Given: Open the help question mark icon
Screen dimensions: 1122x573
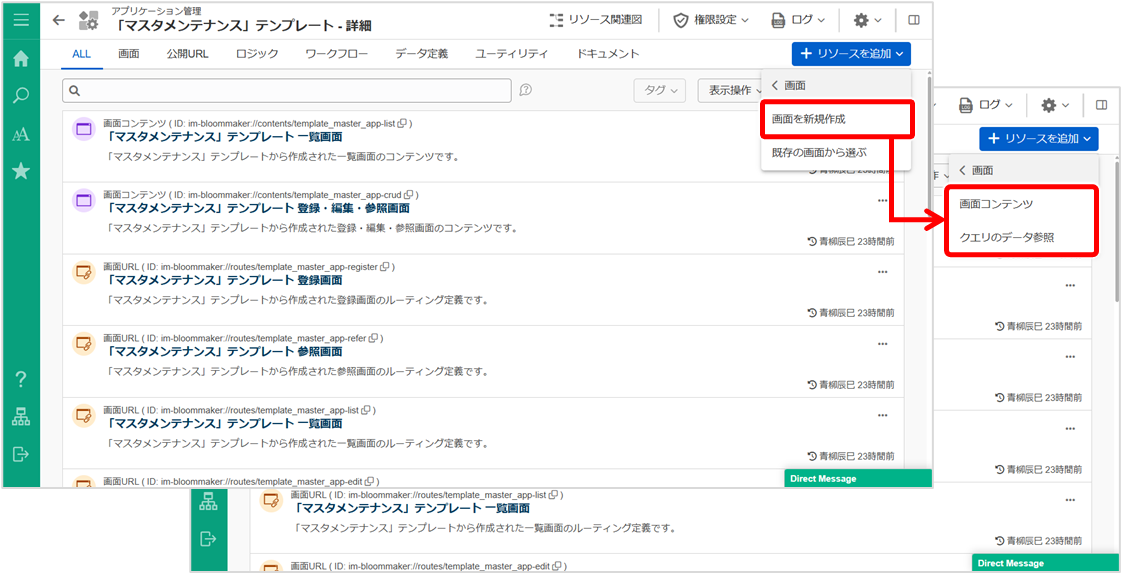Looking at the screenshot, I should coord(21,379).
